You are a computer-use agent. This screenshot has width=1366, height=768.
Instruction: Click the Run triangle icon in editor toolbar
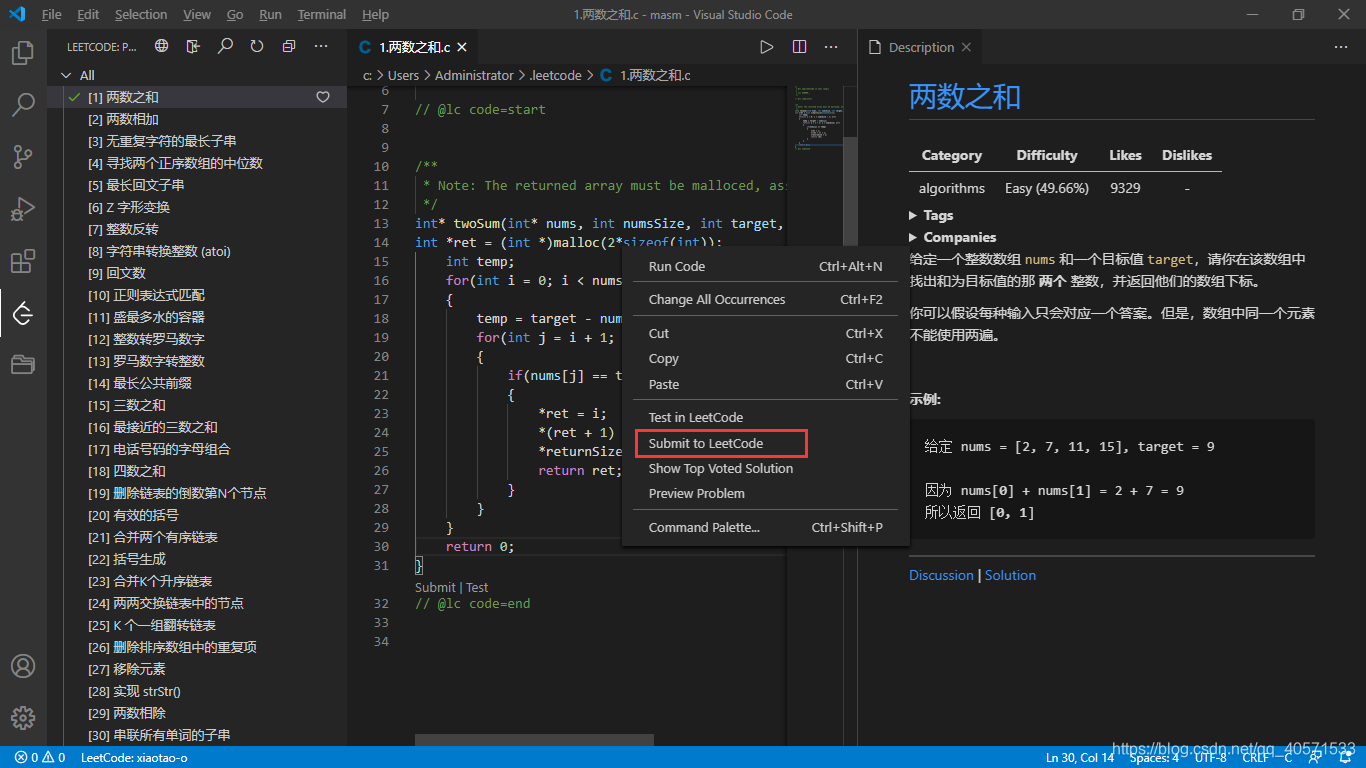coord(767,47)
